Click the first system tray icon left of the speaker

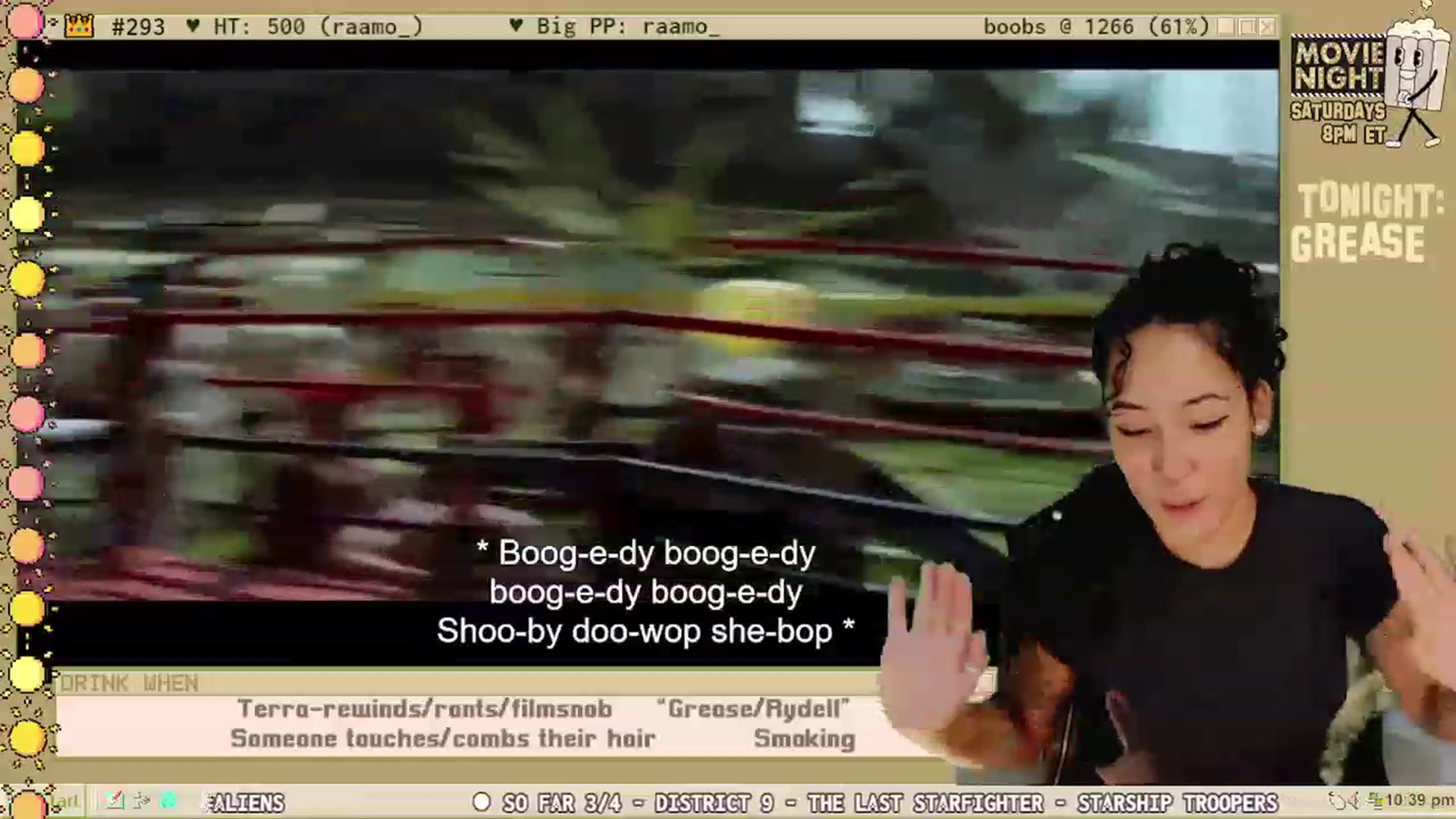pyautogui.click(x=1337, y=801)
